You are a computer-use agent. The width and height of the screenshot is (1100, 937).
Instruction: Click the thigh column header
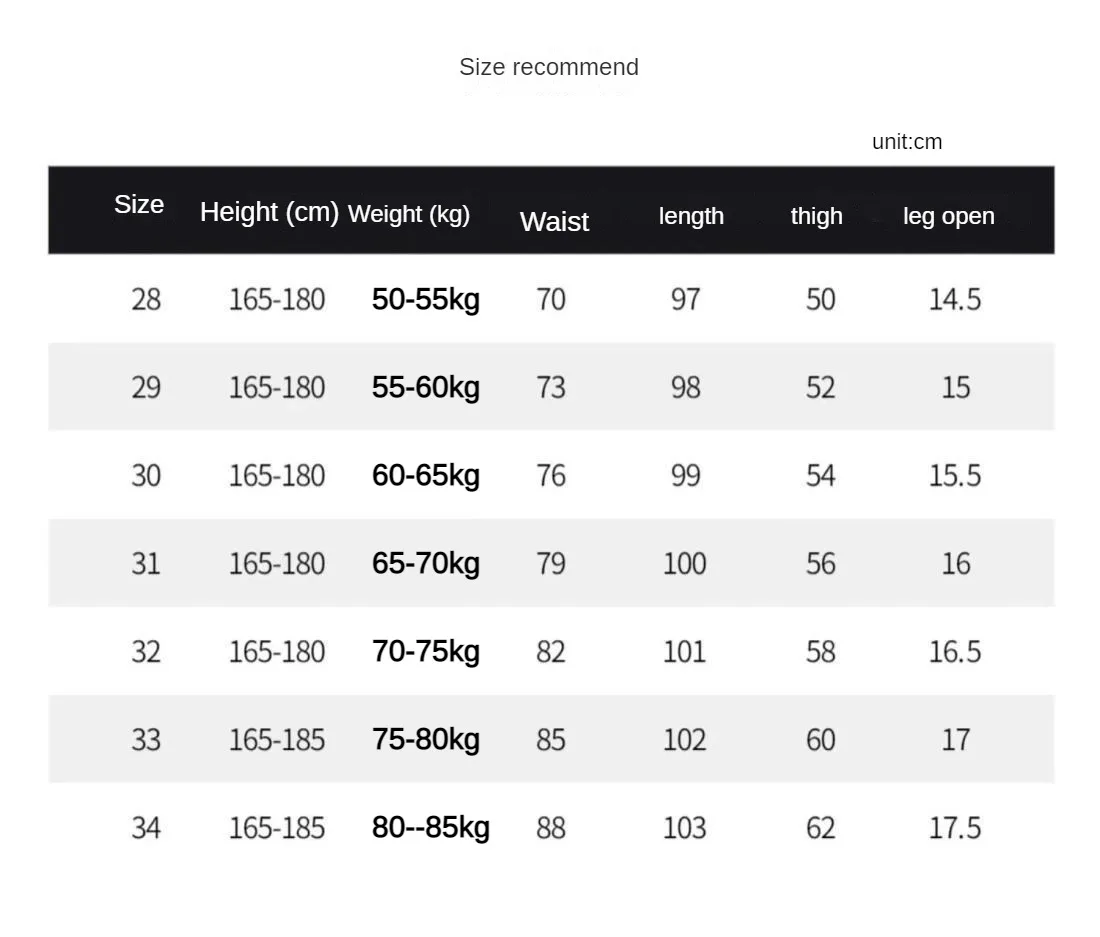pyautogui.click(x=817, y=216)
